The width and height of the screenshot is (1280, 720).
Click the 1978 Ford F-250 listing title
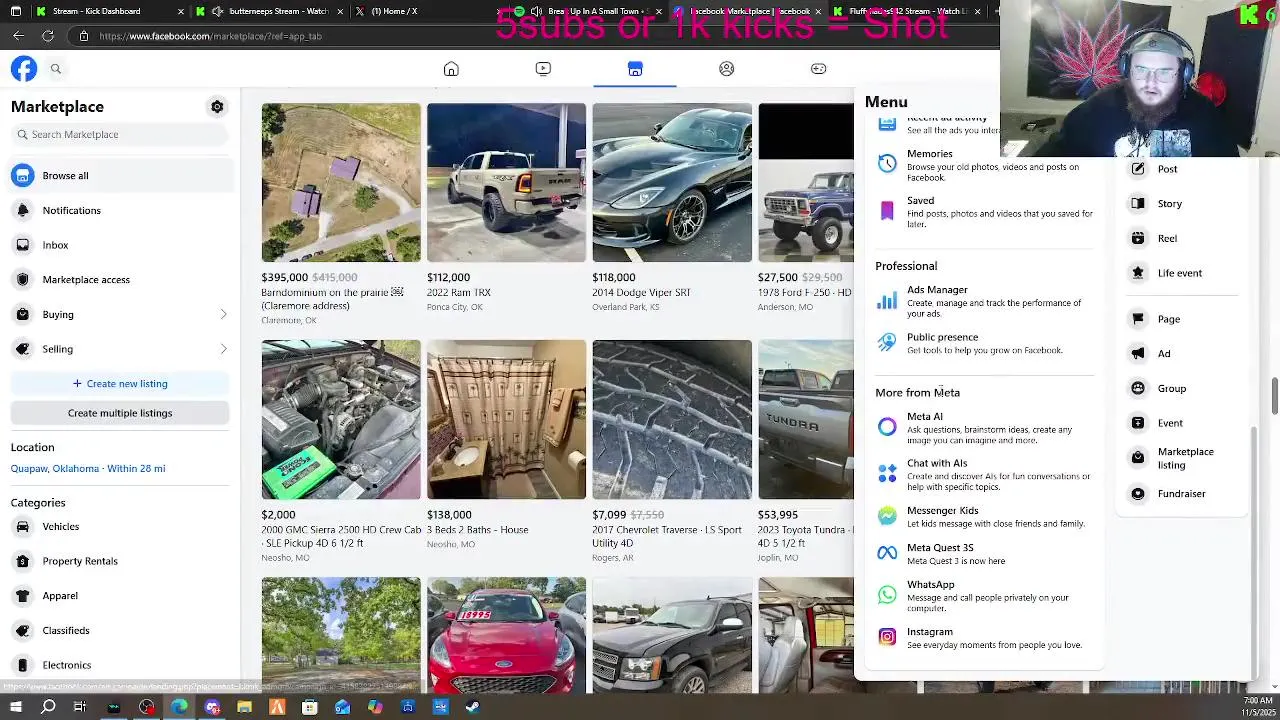[805, 293]
